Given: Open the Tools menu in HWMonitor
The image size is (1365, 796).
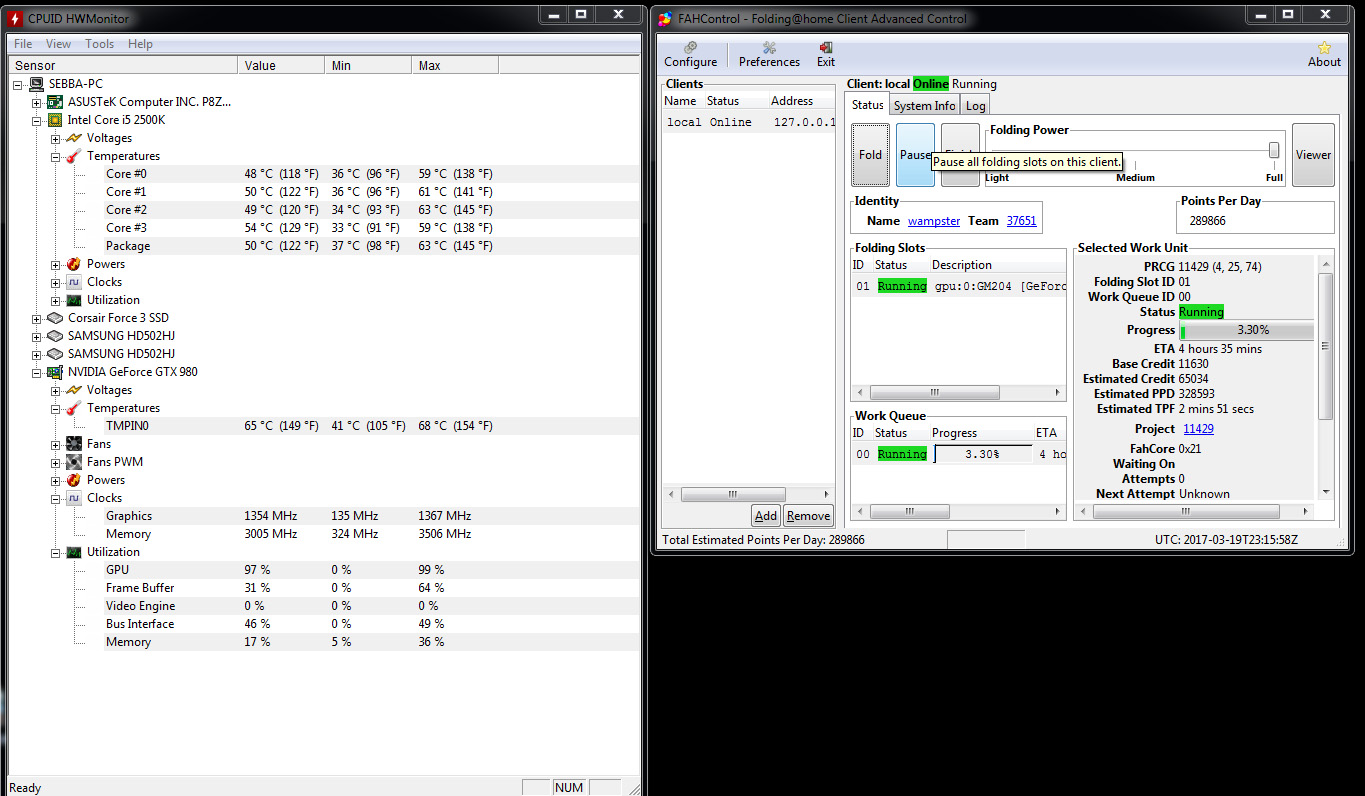Looking at the screenshot, I should pyautogui.click(x=99, y=44).
